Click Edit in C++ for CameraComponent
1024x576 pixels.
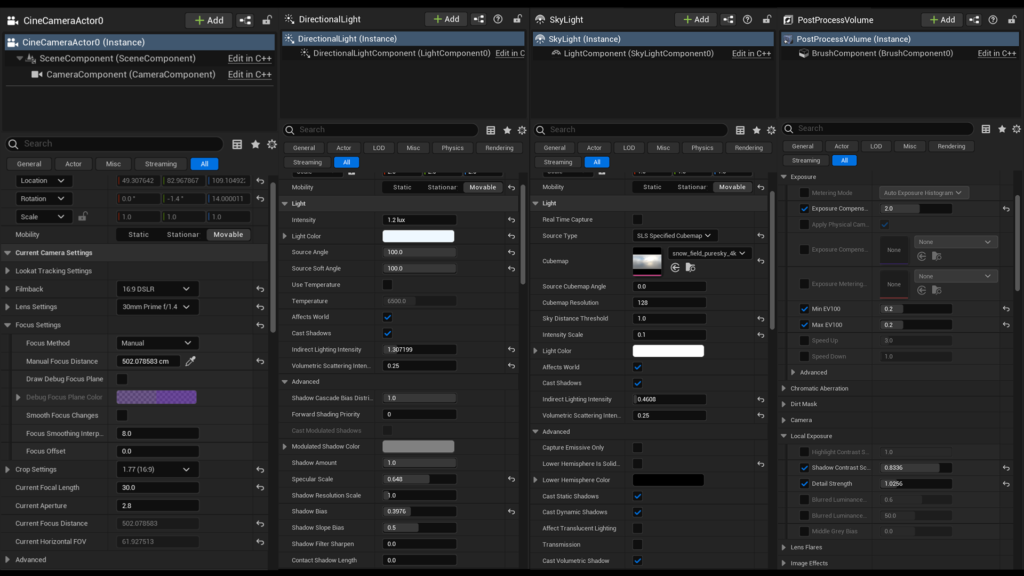[249, 75]
